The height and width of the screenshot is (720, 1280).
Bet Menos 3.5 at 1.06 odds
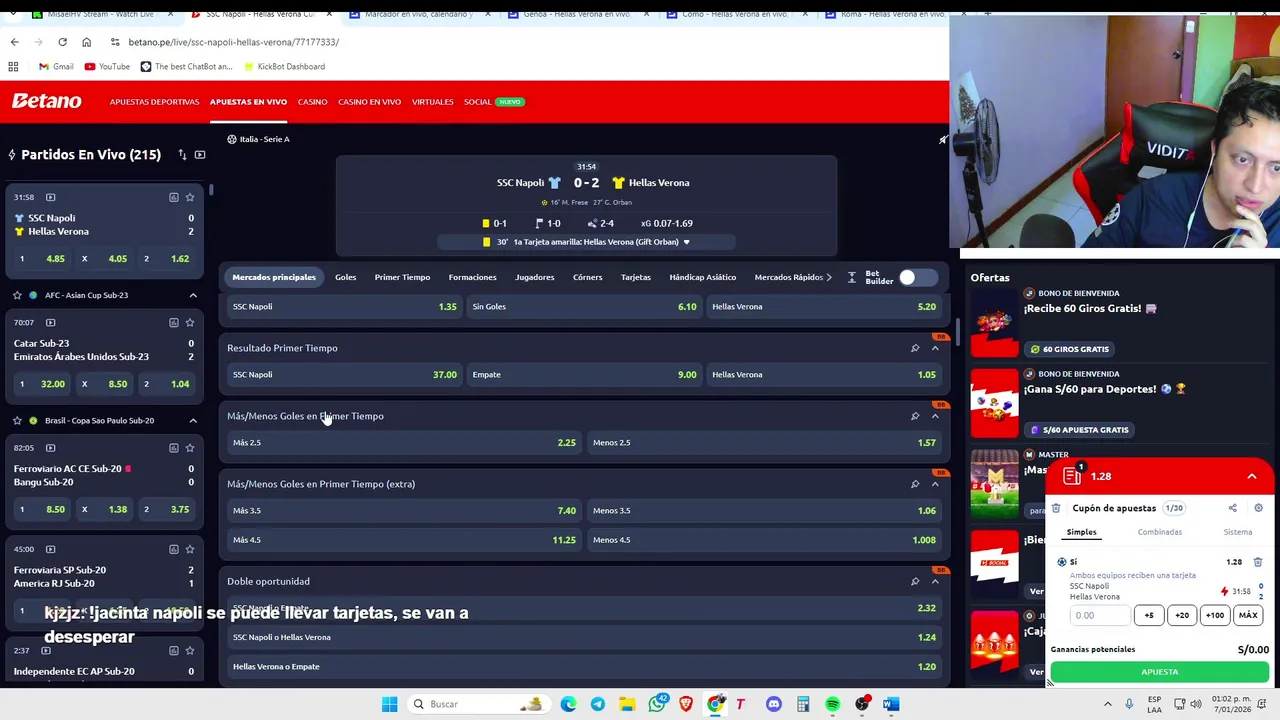point(764,511)
